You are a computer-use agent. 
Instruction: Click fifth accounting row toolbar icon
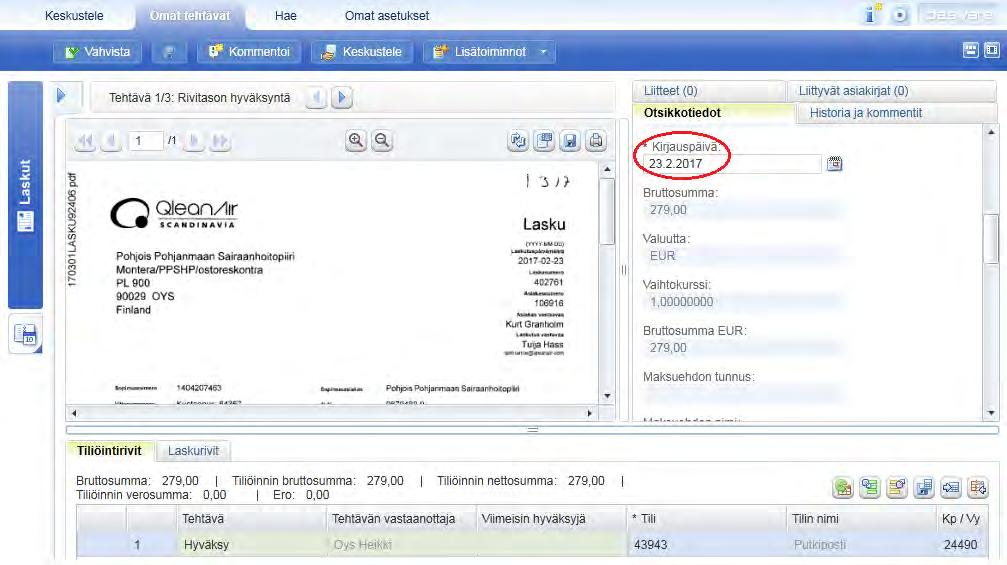click(x=951, y=488)
